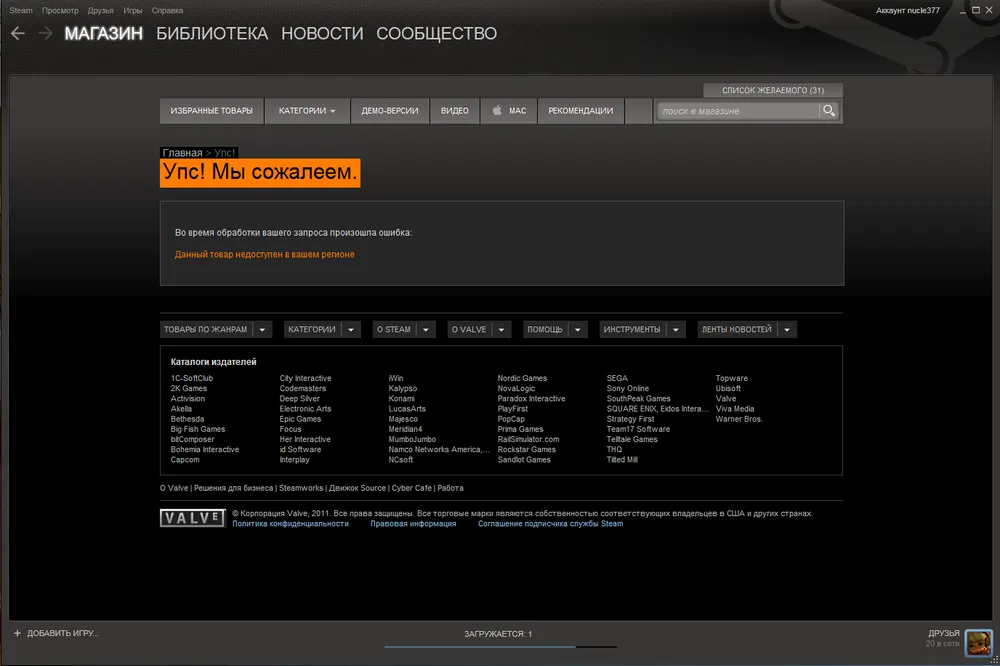The height and width of the screenshot is (666, 1000).
Task: Expand ИНСТРУМЕНТЫ dropdown arrow
Action: 675,329
